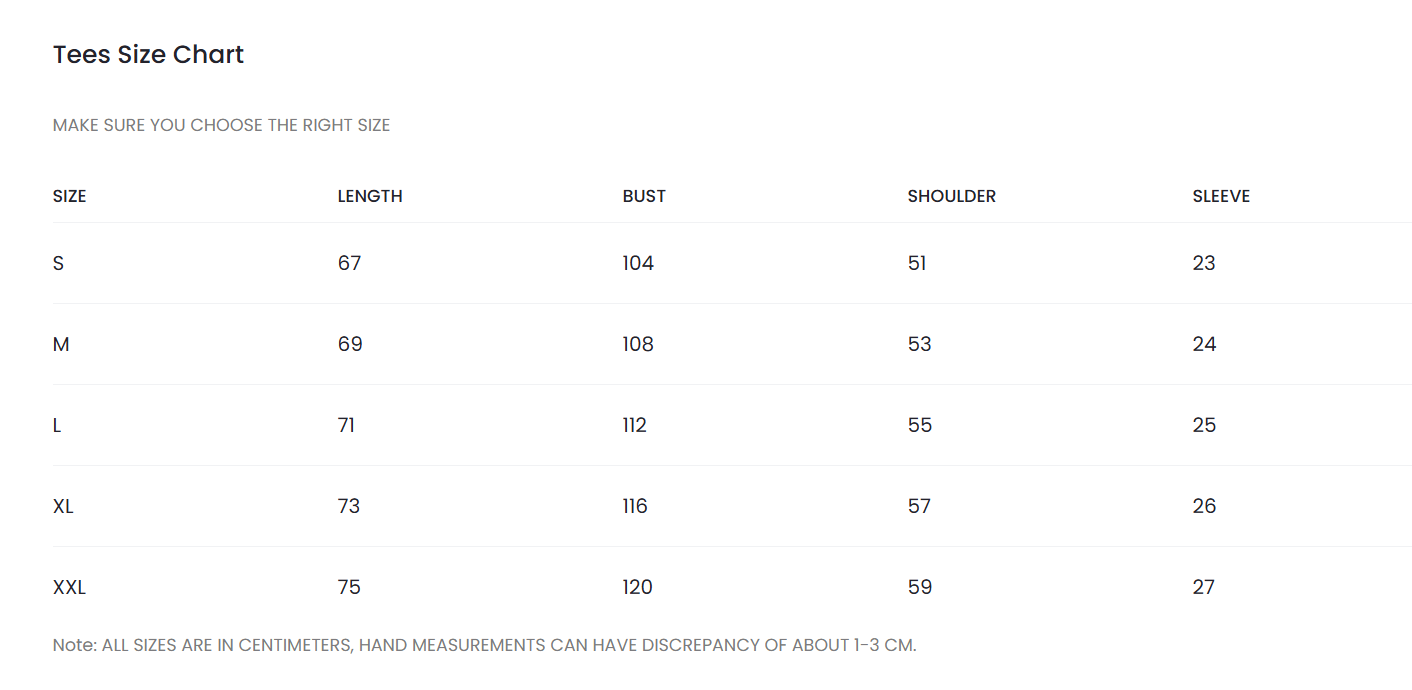Click the centimeters measurement note text
The image size is (1412, 690).
(x=485, y=645)
